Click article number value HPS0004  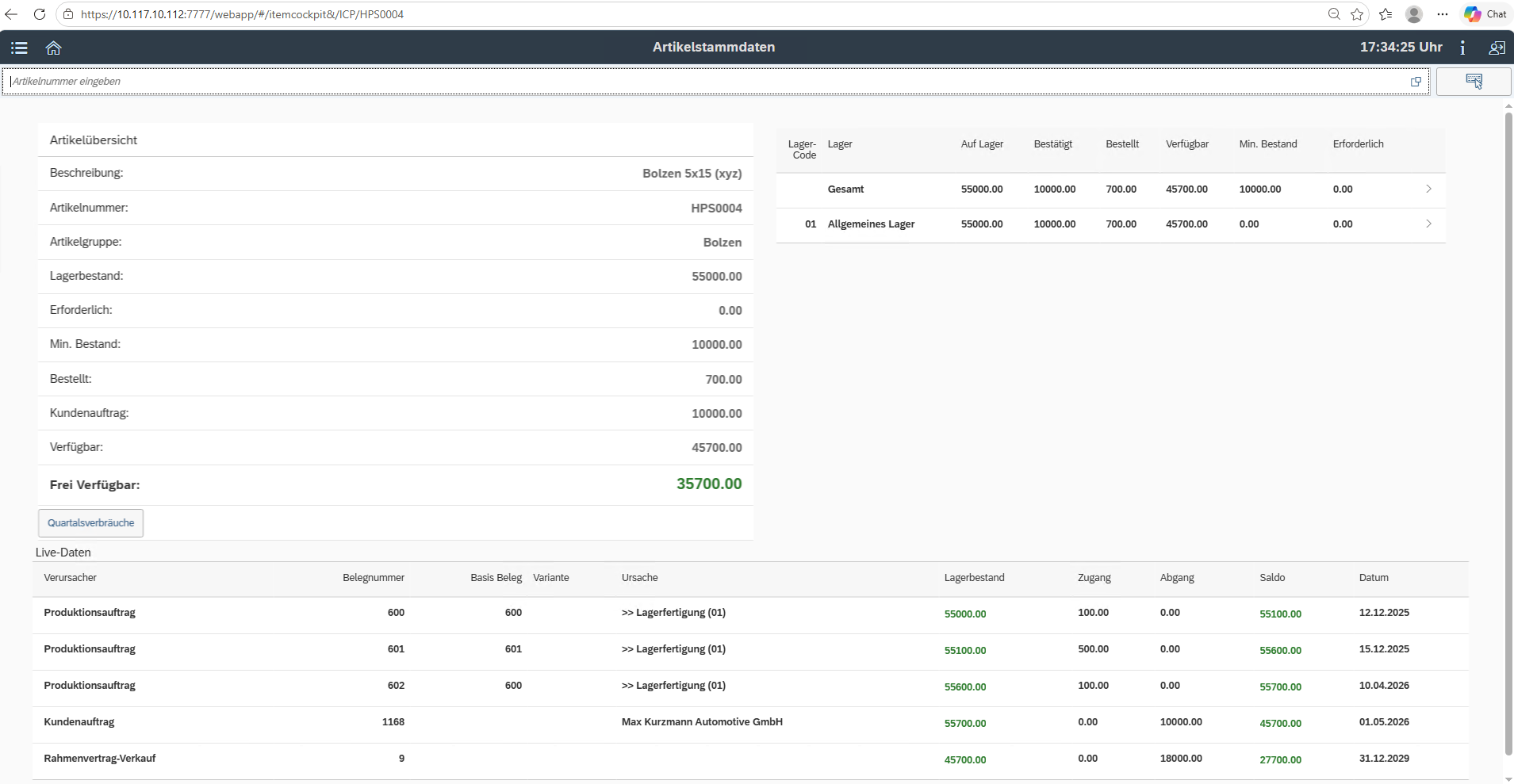[x=716, y=208]
